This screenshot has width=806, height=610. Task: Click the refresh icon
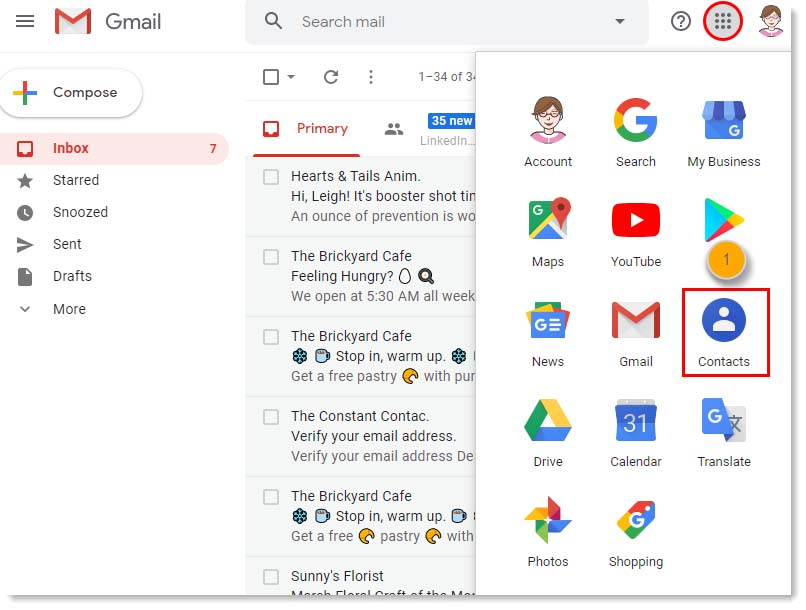(x=331, y=77)
